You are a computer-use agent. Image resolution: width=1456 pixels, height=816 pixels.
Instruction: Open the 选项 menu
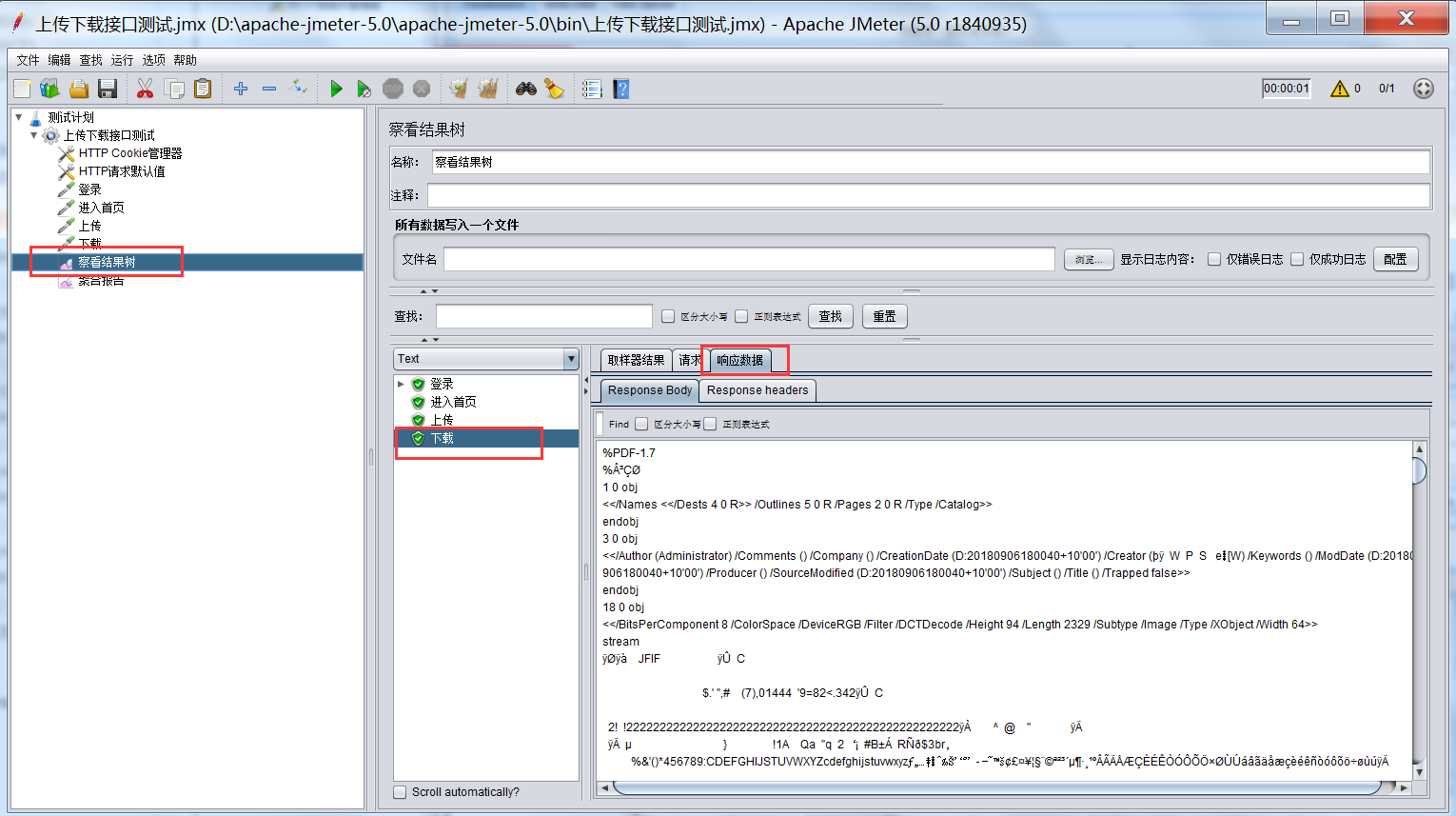click(153, 60)
